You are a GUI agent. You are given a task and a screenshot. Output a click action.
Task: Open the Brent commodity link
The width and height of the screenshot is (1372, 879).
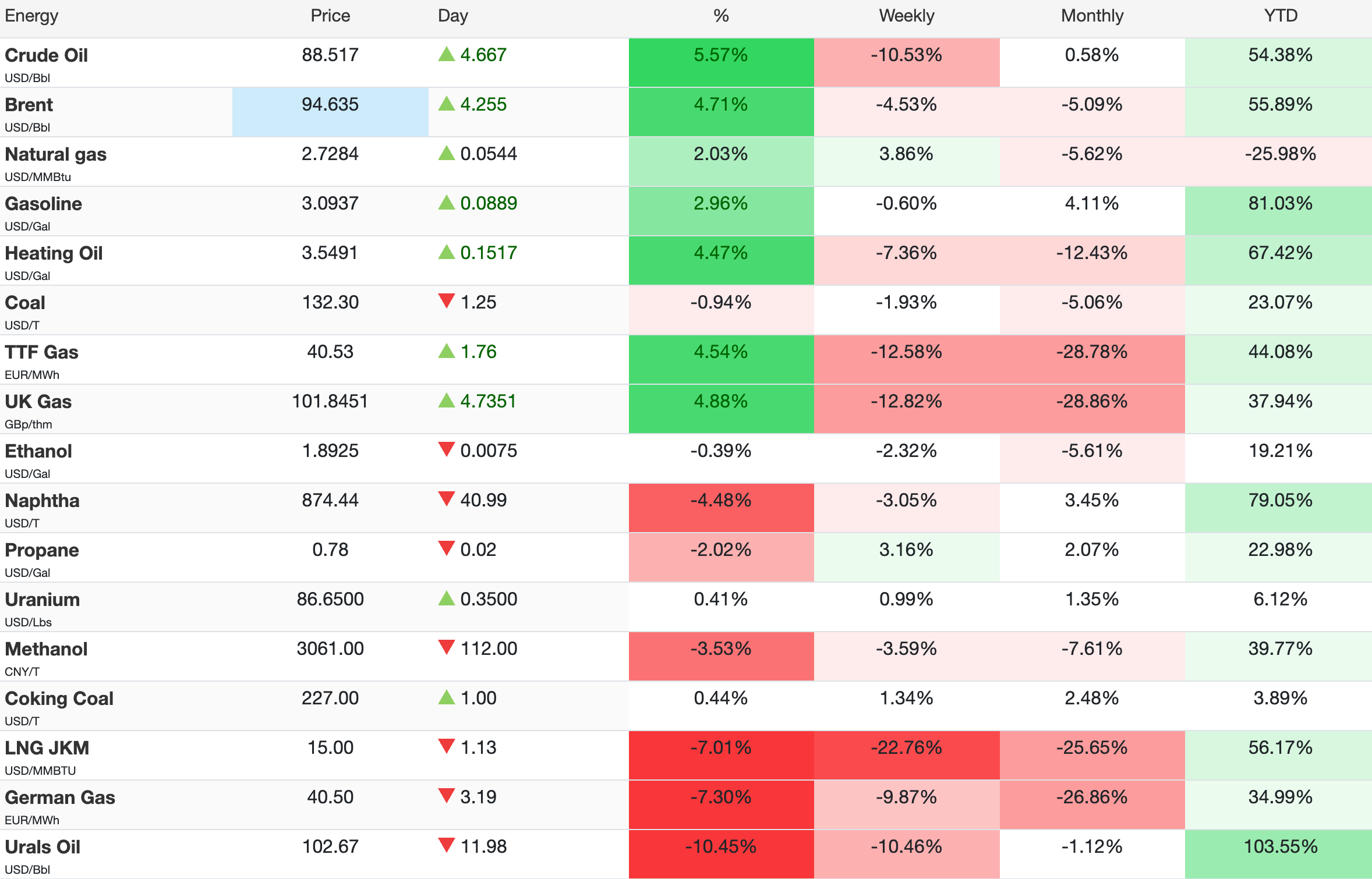[29, 105]
